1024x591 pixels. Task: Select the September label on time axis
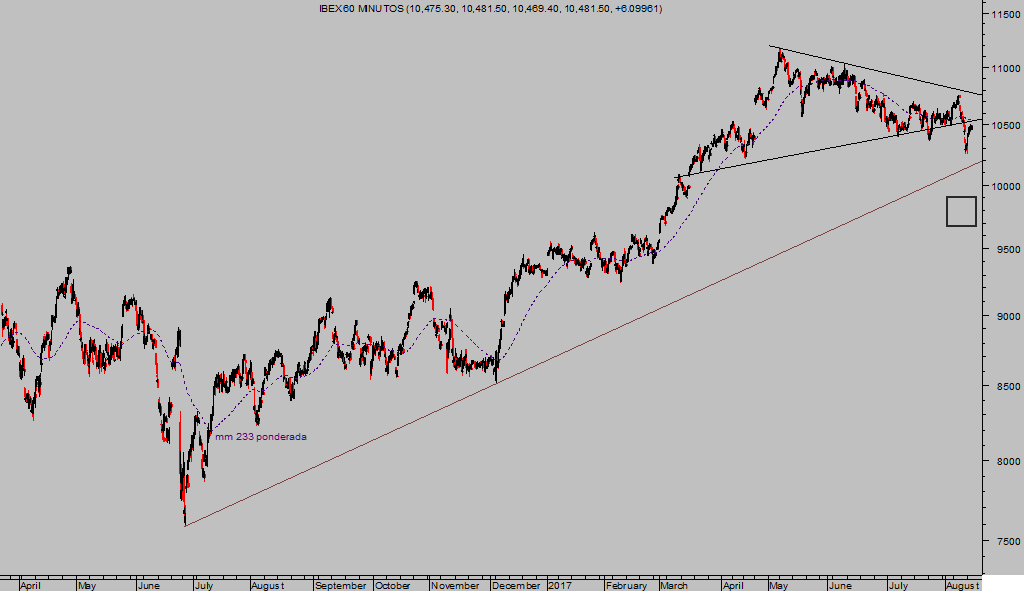click(340, 585)
